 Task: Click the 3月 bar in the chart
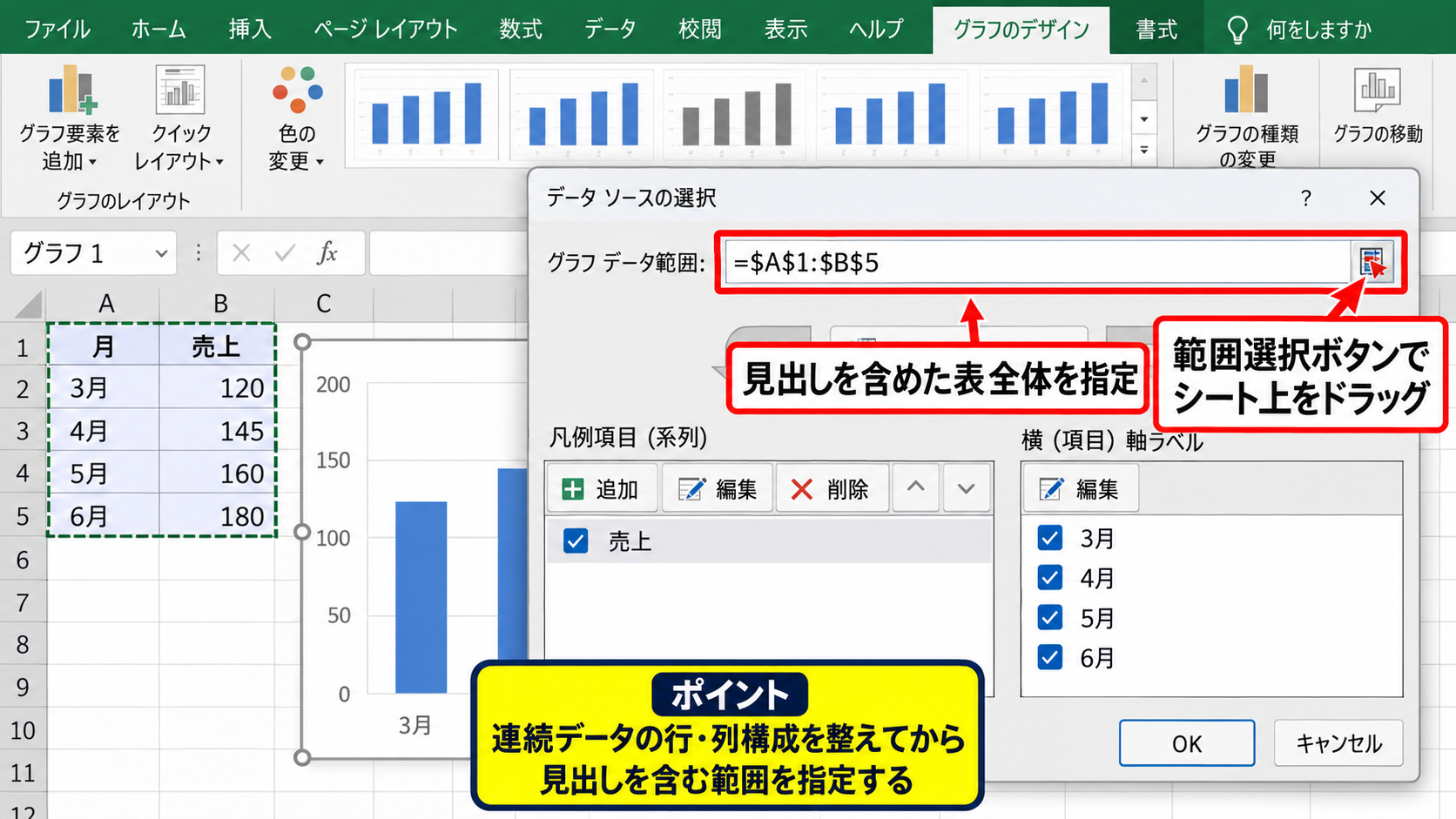[421, 597]
